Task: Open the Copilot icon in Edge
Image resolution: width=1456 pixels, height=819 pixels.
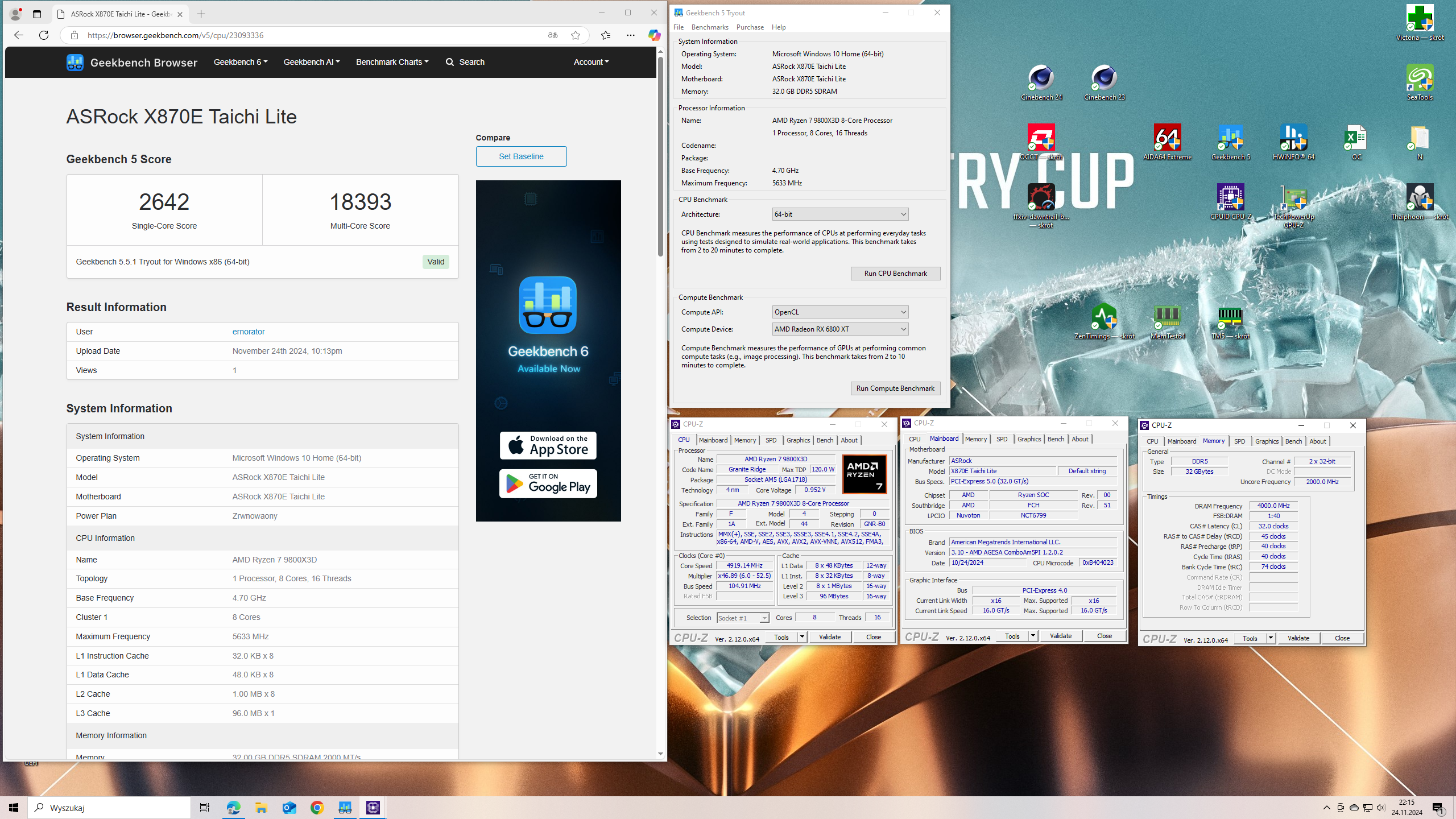Action: (x=654, y=35)
